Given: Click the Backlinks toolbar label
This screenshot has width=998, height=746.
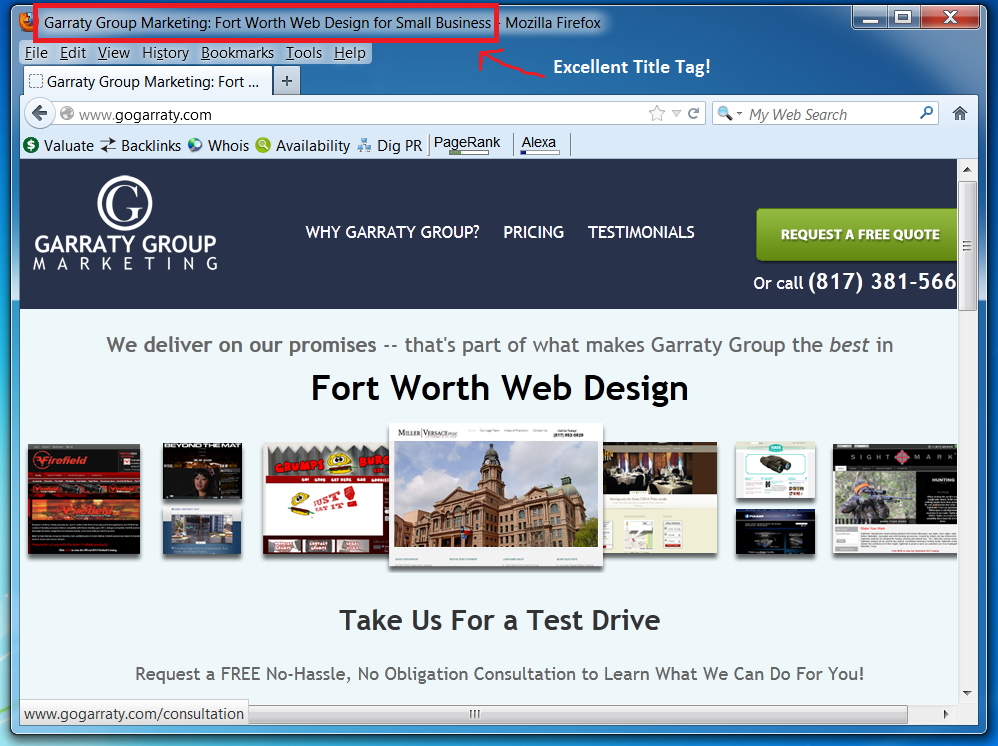Looking at the screenshot, I should [151, 146].
